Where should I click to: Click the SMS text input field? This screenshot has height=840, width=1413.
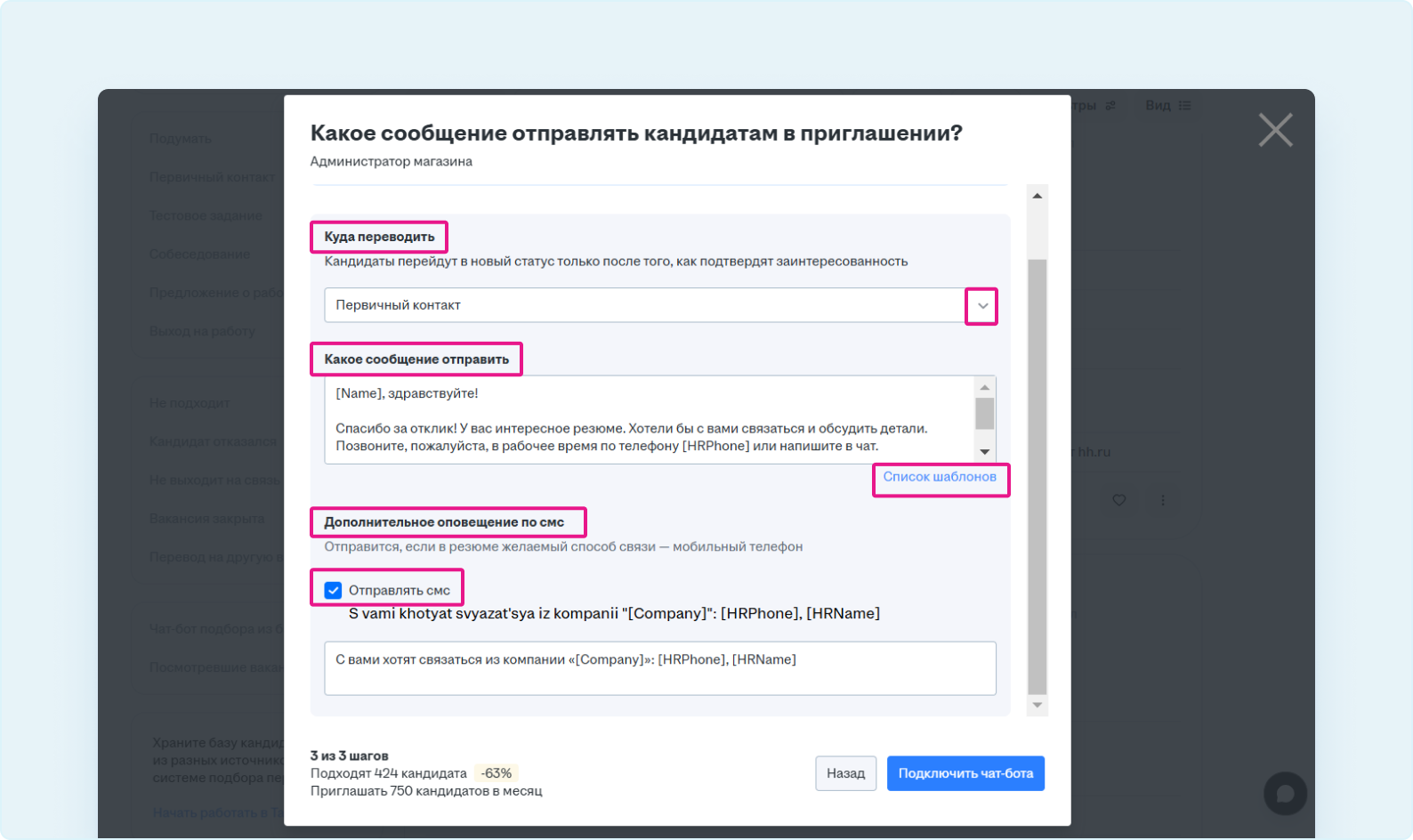coord(659,668)
